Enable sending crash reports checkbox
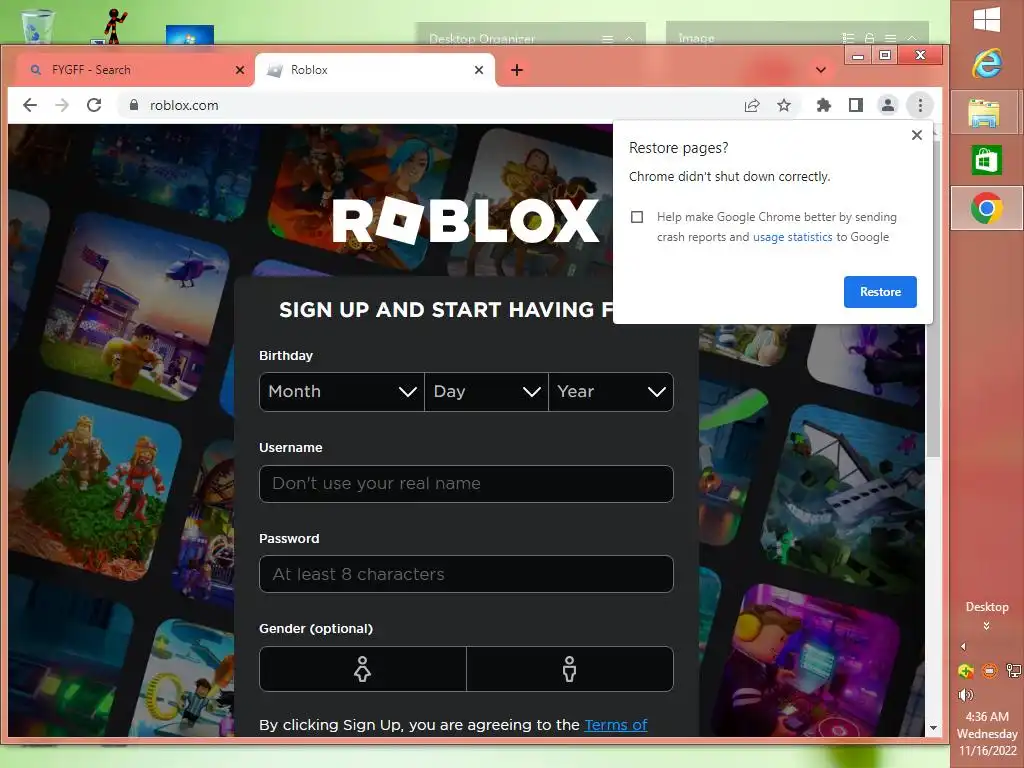The width and height of the screenshot is (1024, 768). tap(637, 217)
